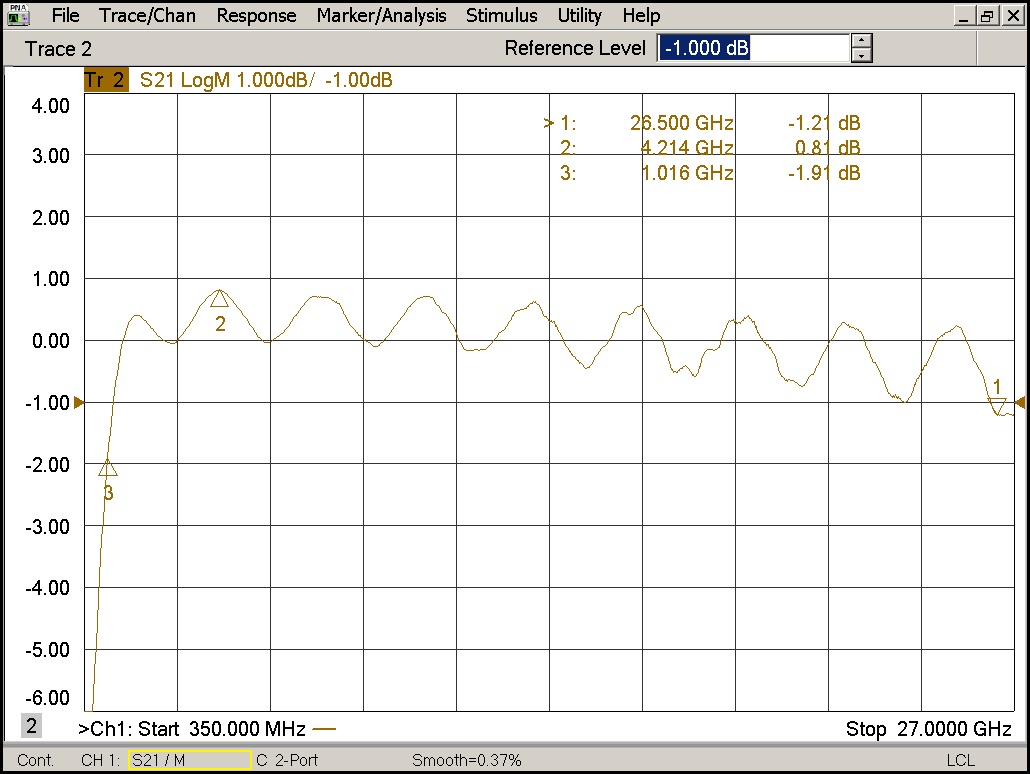The image size is (1030, 774).
Task: Click the Cont. status bar entry
Action: 35,760
